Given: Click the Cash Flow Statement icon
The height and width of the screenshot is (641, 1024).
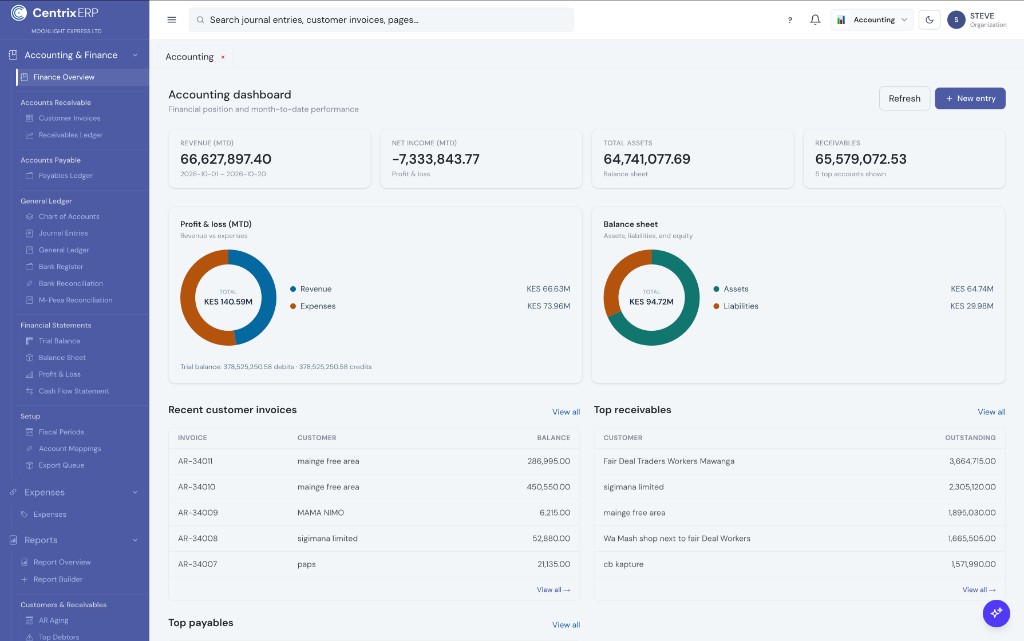Looking at the screenshot, I should pos(29,391).
